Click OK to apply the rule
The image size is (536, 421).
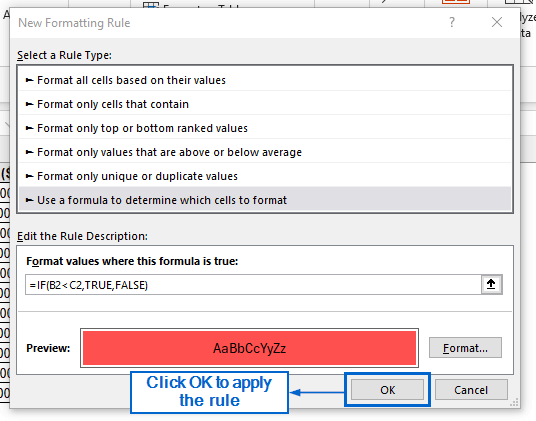tap(387, 390)
